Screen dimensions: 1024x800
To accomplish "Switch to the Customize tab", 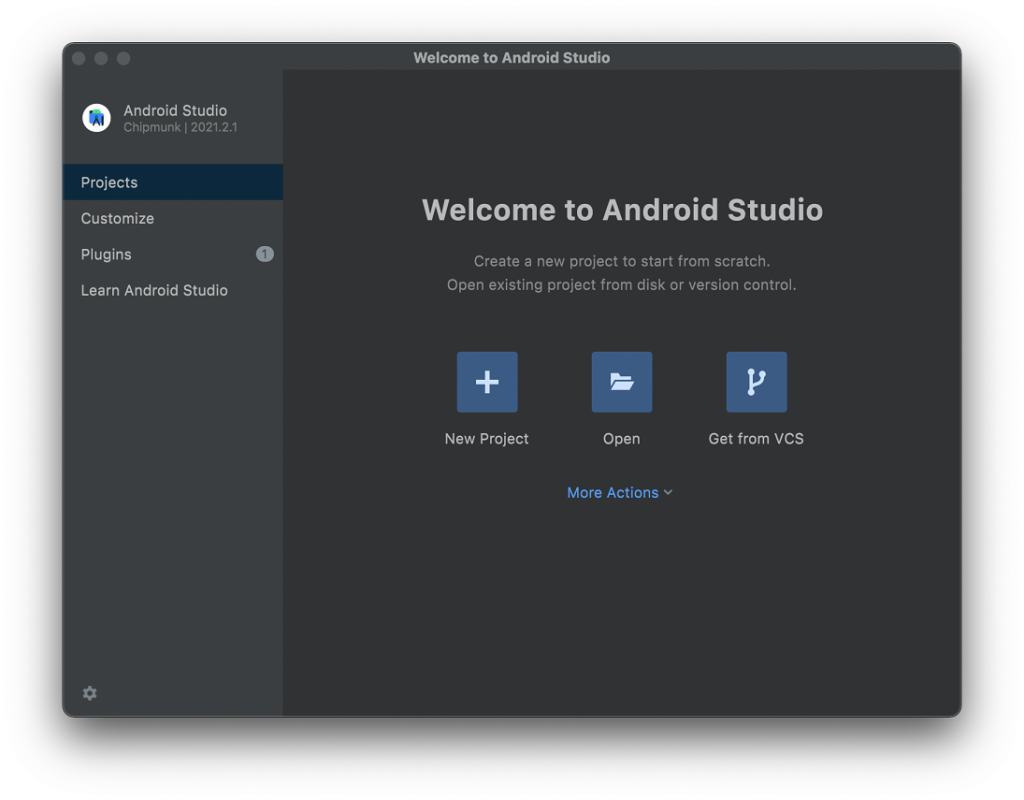I will [x=118, y=218].
